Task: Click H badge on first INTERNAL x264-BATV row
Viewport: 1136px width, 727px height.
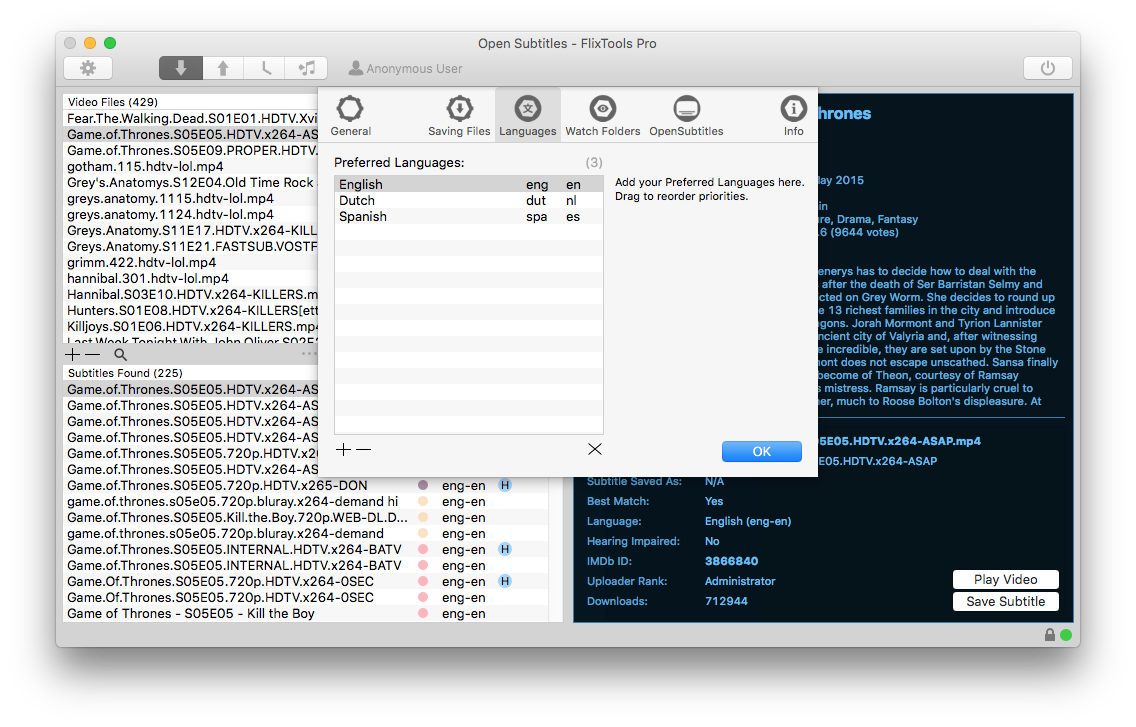Action: [x=505, y=549]
